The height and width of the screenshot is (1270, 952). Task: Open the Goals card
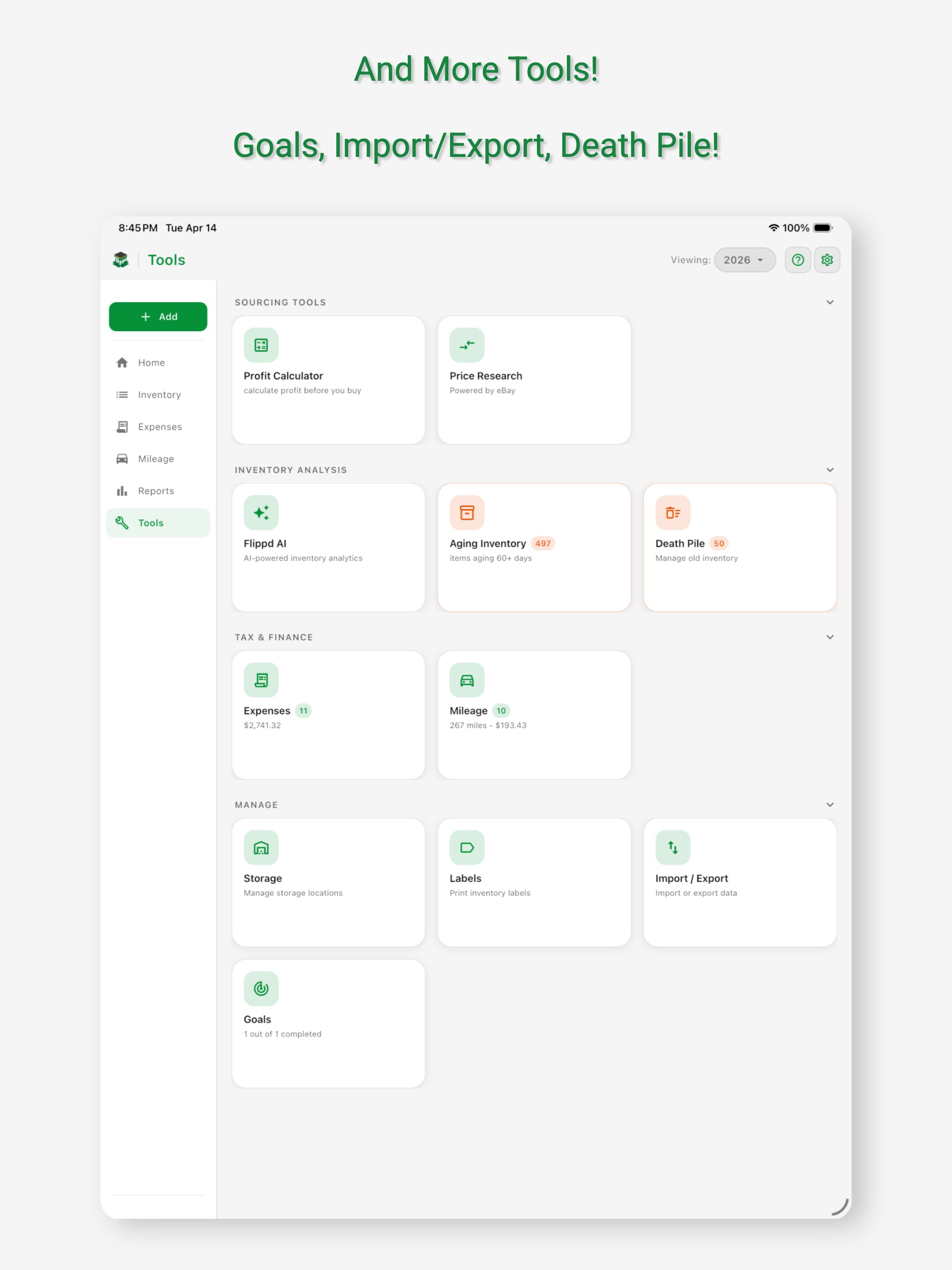328,1024
